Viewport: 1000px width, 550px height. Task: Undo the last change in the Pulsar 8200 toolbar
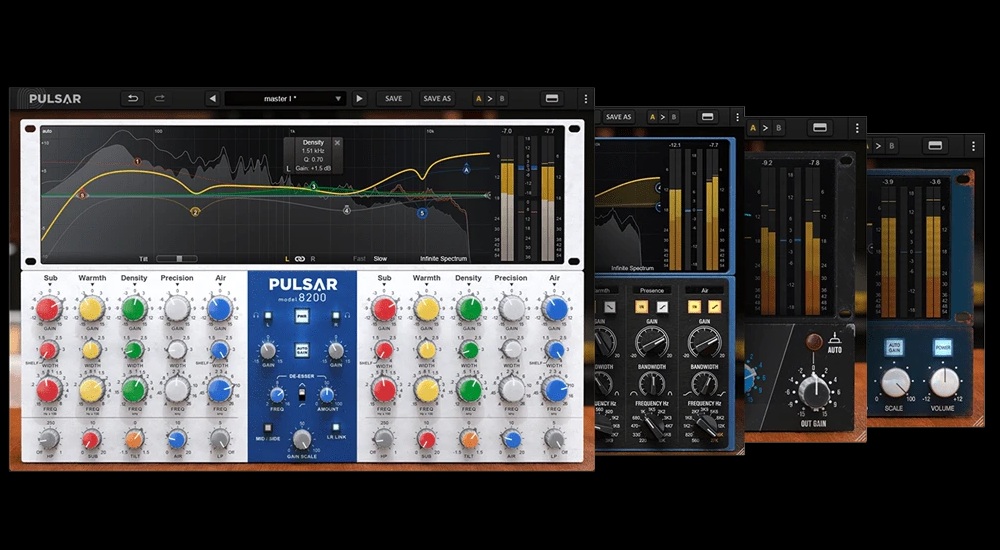[133, 98]
